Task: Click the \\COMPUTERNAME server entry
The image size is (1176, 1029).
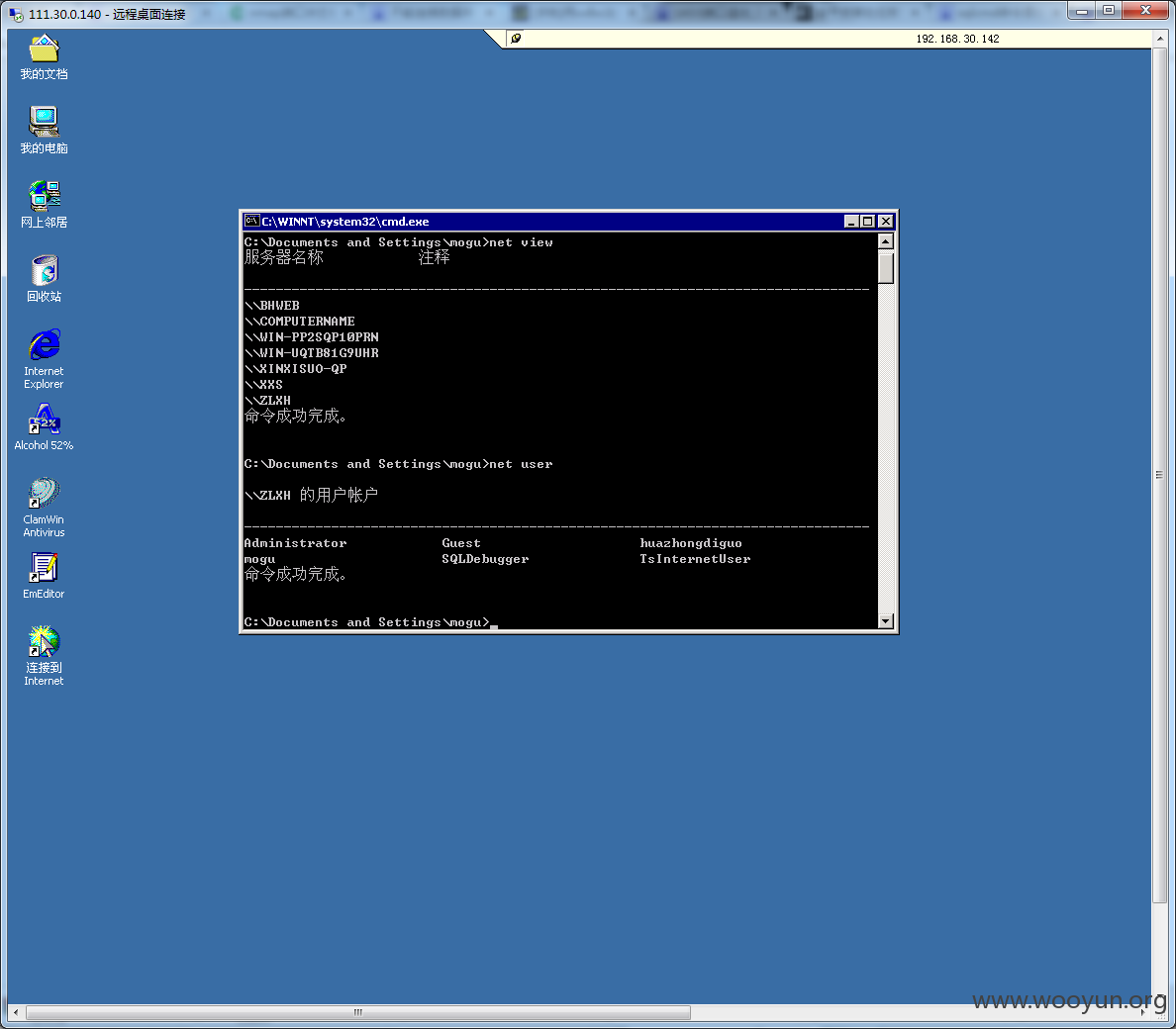Action: pos(300,322)
